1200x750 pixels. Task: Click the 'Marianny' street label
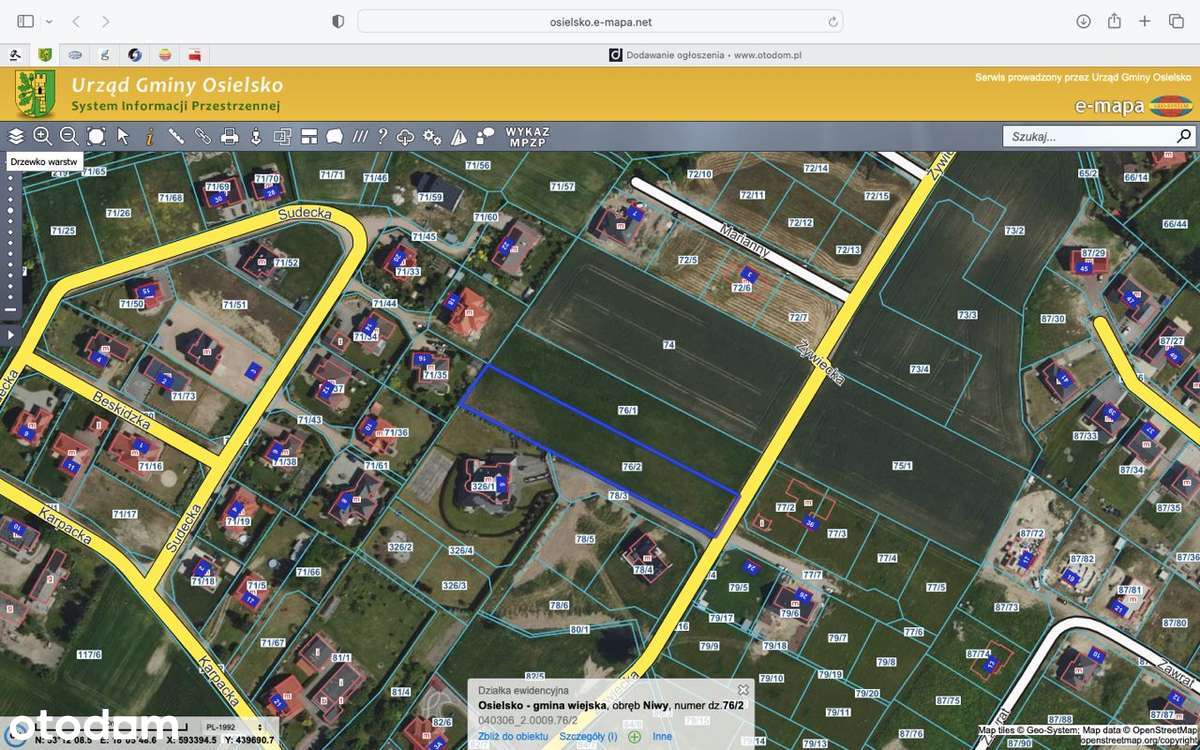click(x=746, y=241)
